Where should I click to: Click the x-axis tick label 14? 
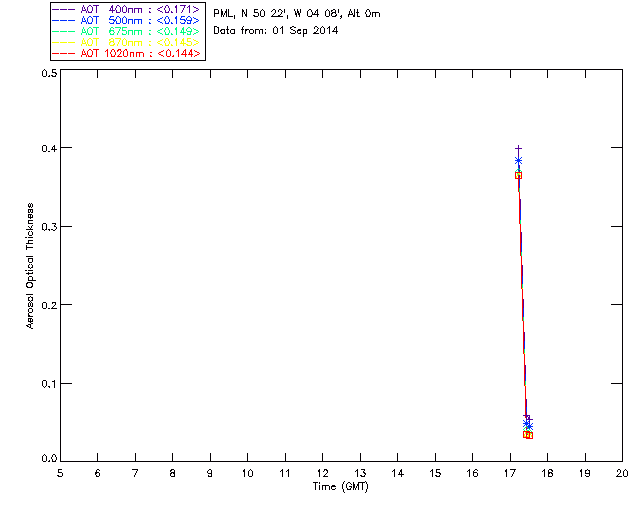tap(398, 473)
